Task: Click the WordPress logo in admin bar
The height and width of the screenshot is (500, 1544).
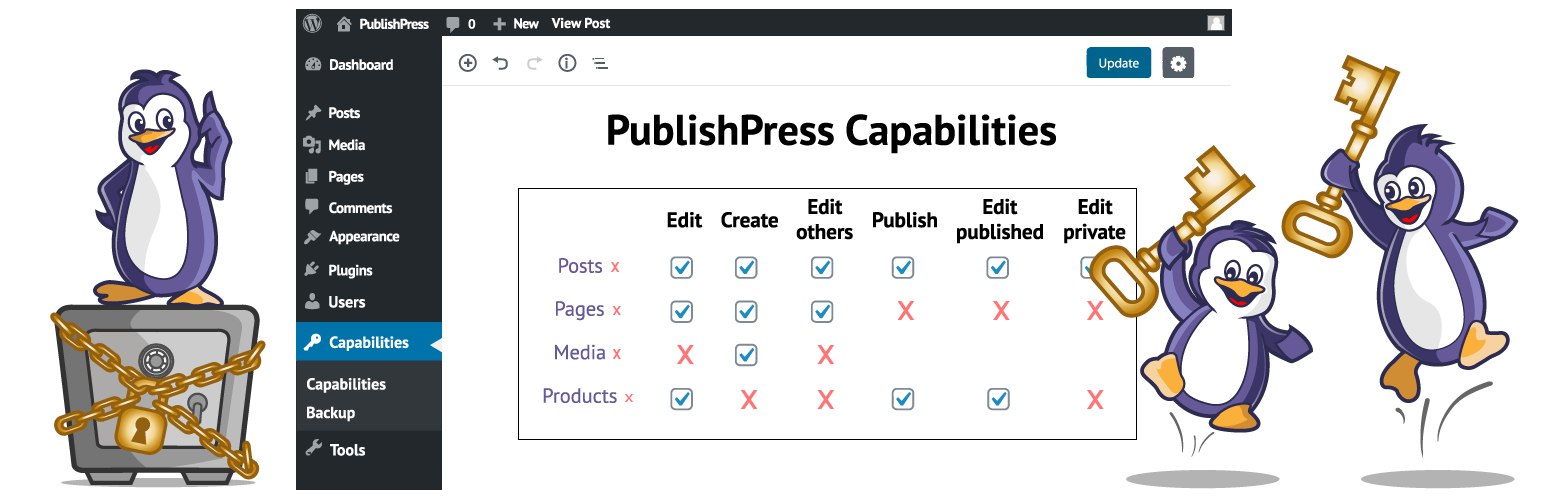Action: [x=314, y=23]
